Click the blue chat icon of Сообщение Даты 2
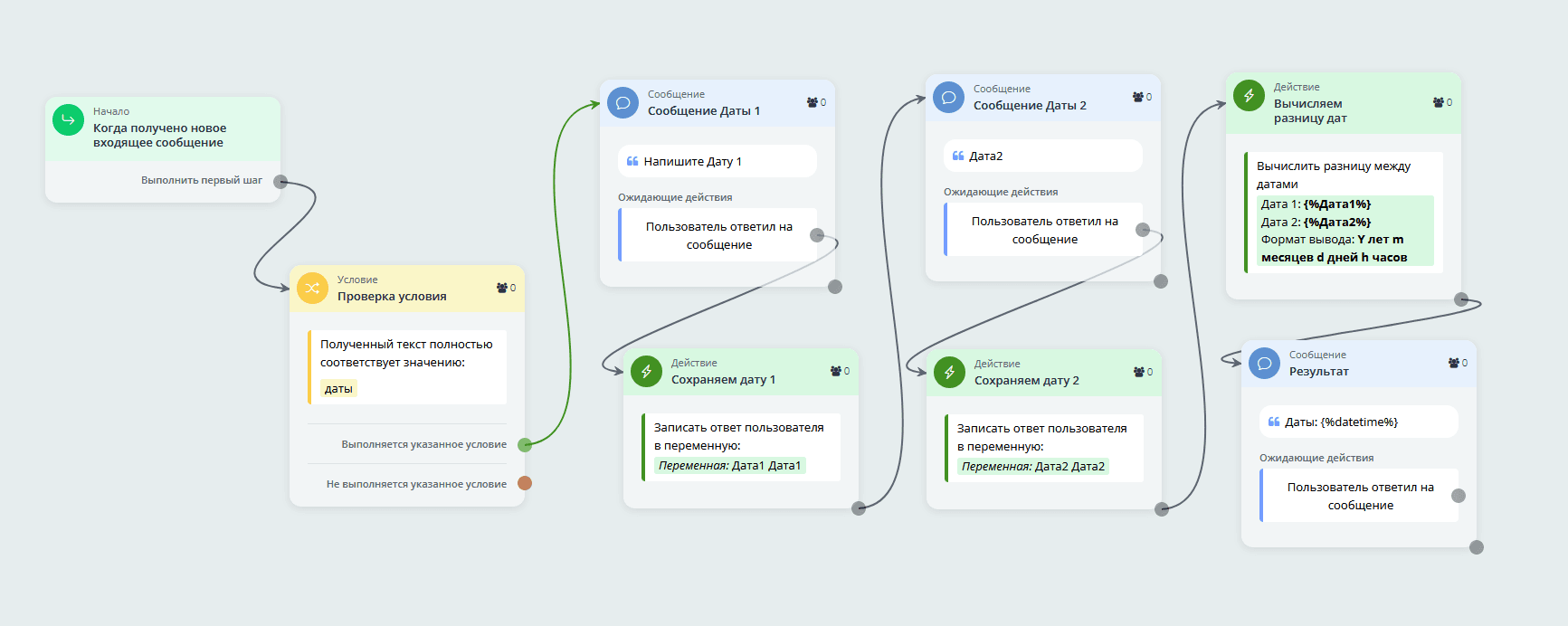Viewport: 1568px width, 626px height. tap(948, 97)
